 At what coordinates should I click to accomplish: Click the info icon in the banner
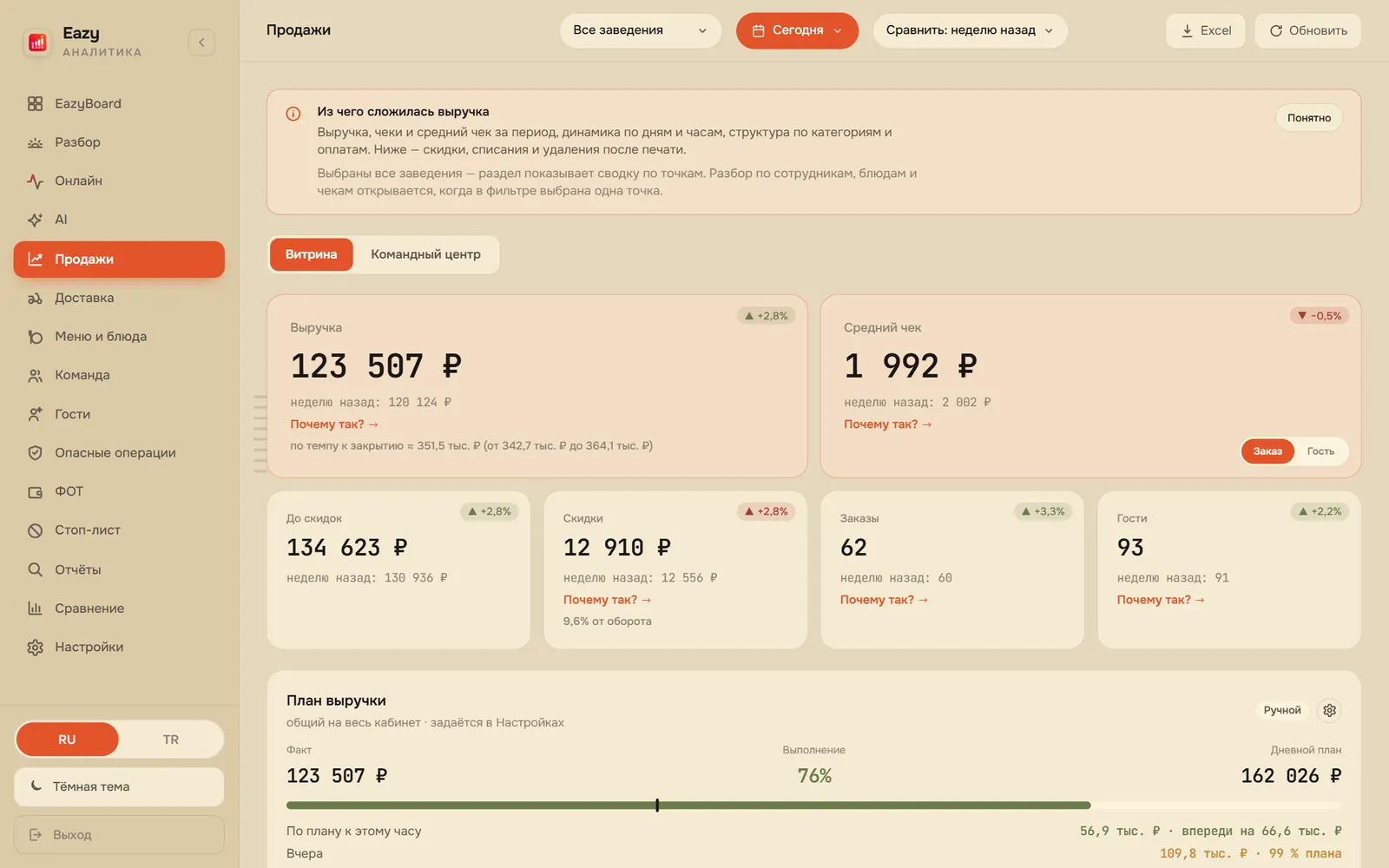click(x=293, y=114)
